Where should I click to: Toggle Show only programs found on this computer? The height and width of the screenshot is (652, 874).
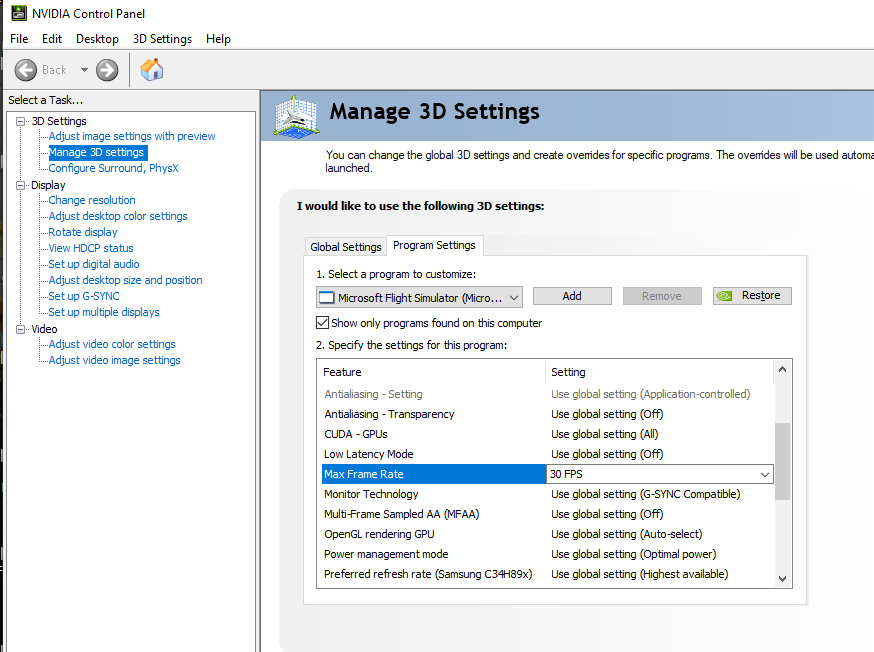click(322, 323)
